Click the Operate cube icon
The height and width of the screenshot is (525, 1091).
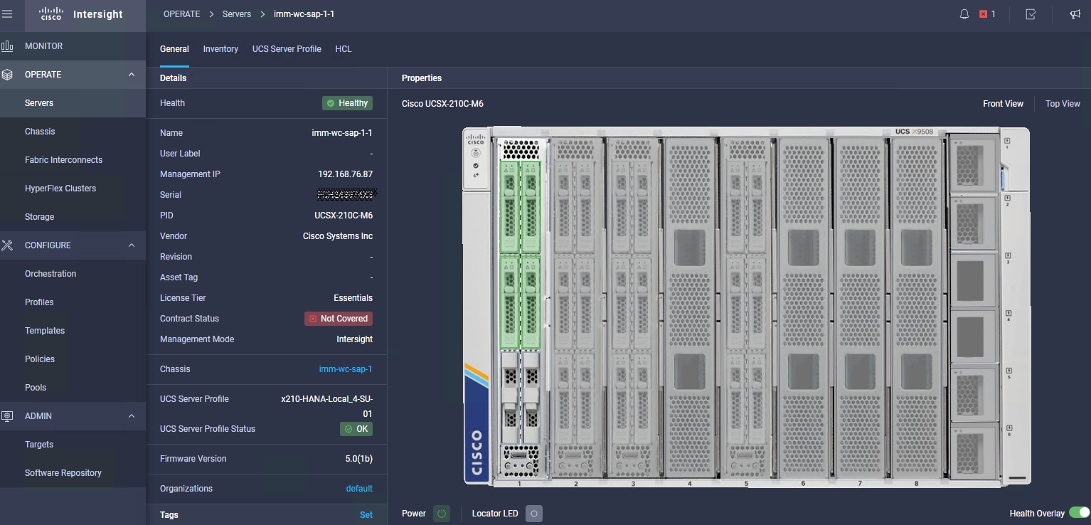click(x=7, y=74)
